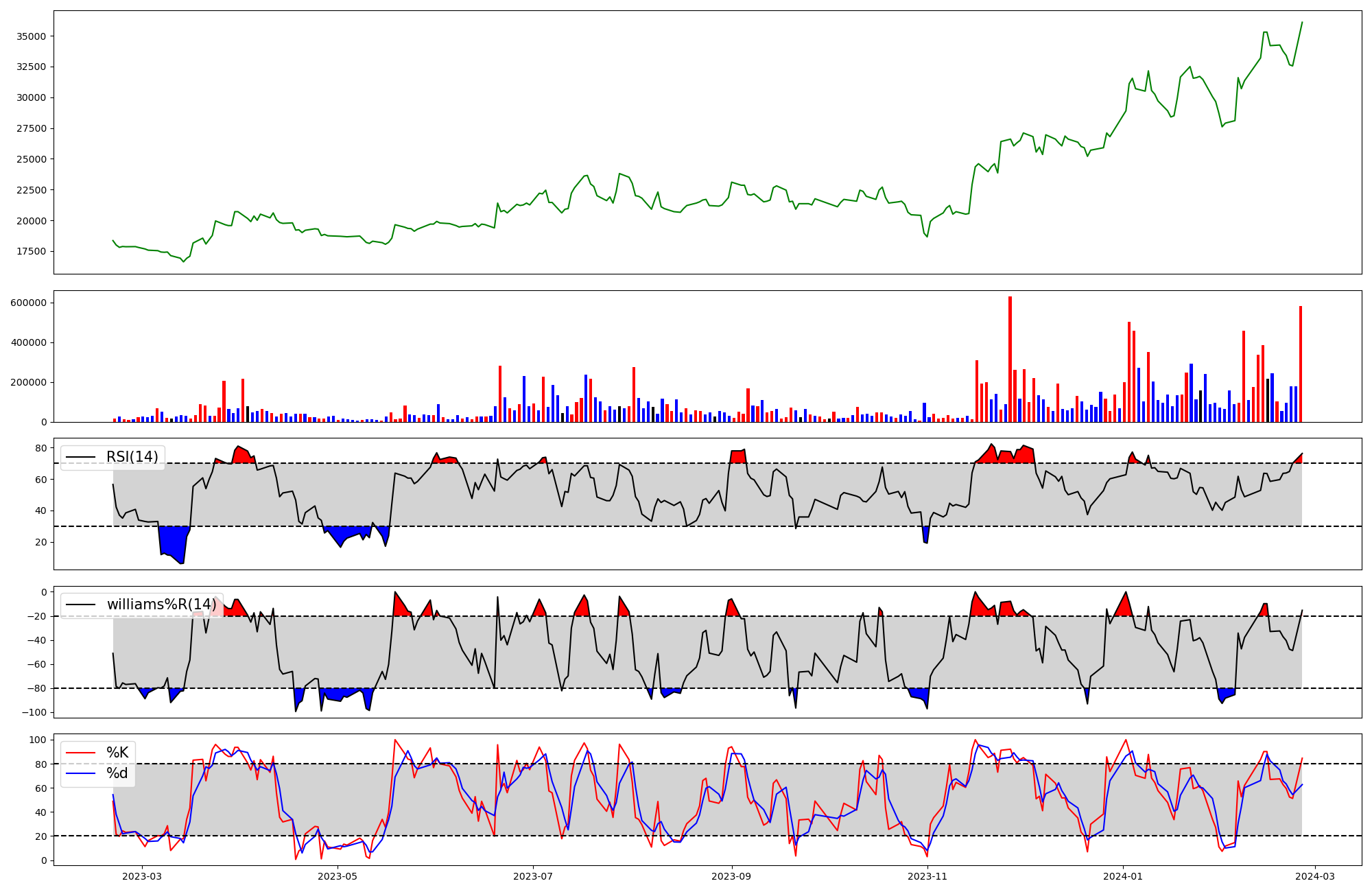Click the 2023-09 x-axis date label
Viewport: 1372px width, 892px height.
click(732, 876)
